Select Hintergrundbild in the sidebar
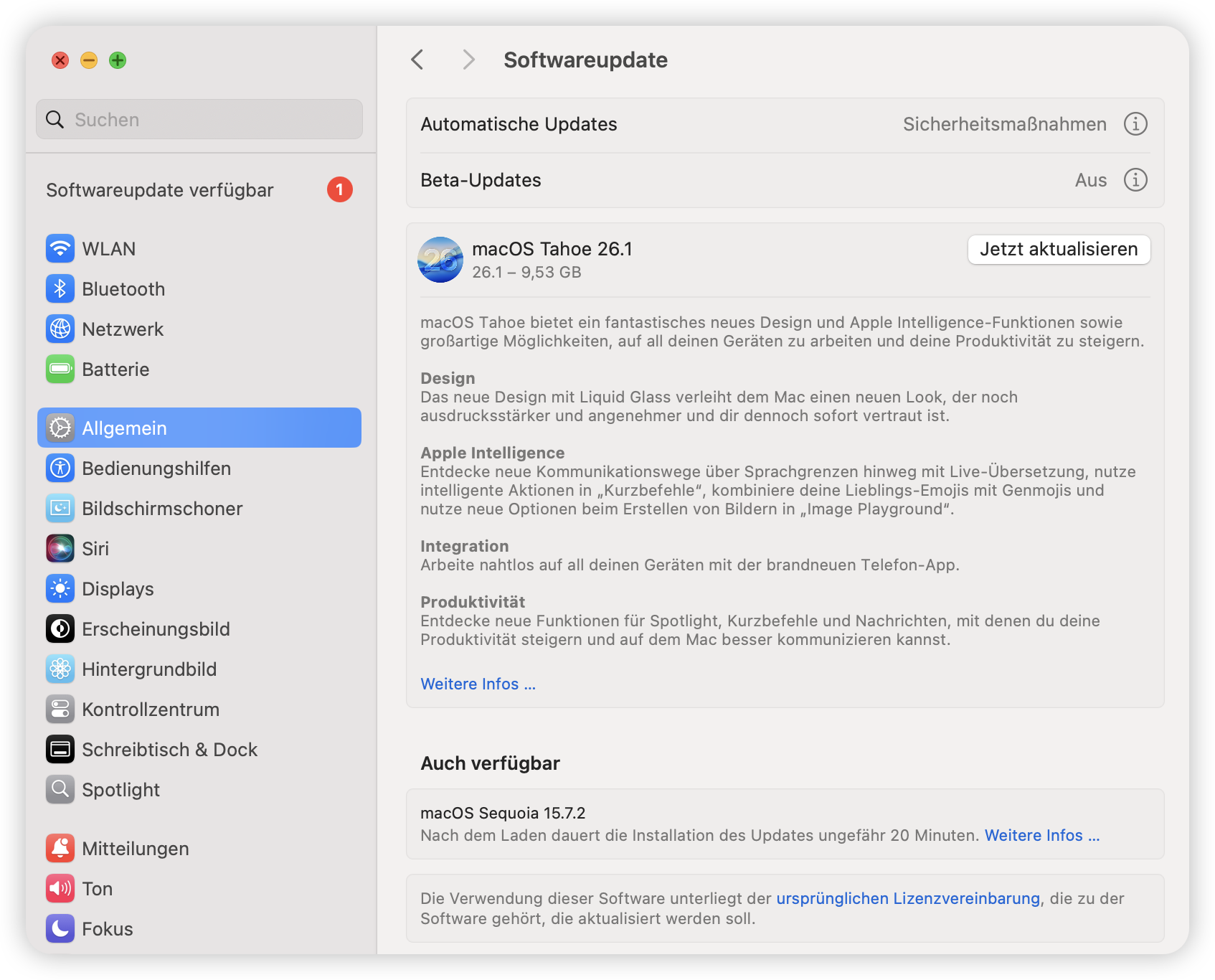This screenshot has width=1215, height=980. coord(199,669)
